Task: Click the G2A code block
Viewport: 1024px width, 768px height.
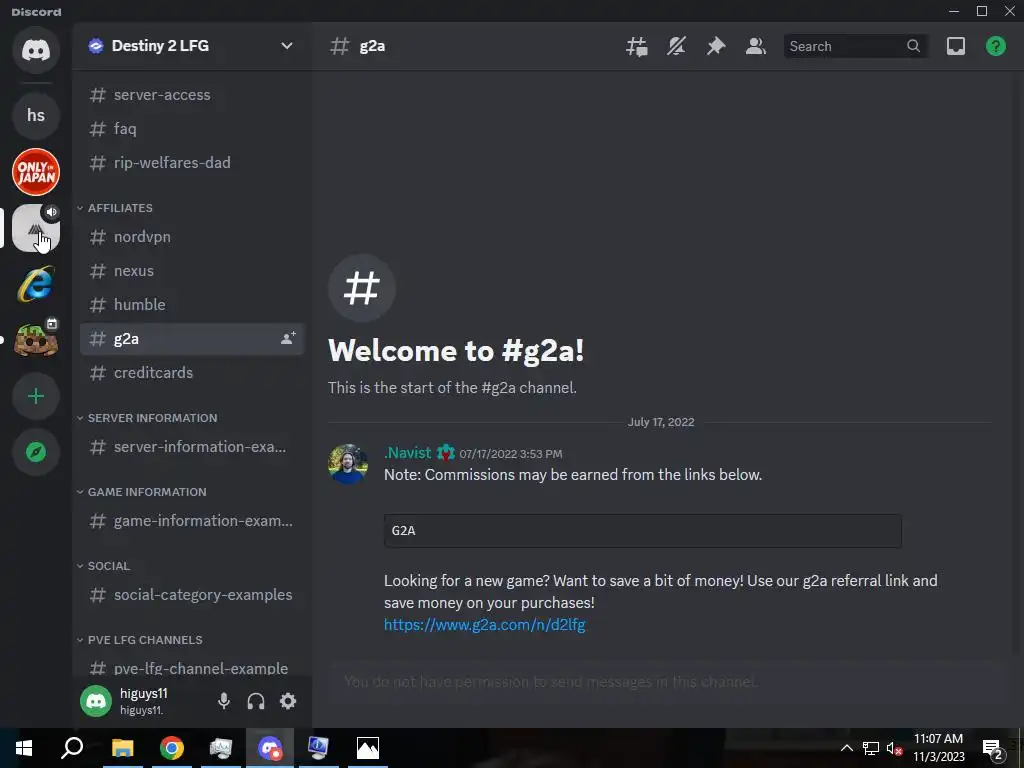Action: [x=643, y=531]
